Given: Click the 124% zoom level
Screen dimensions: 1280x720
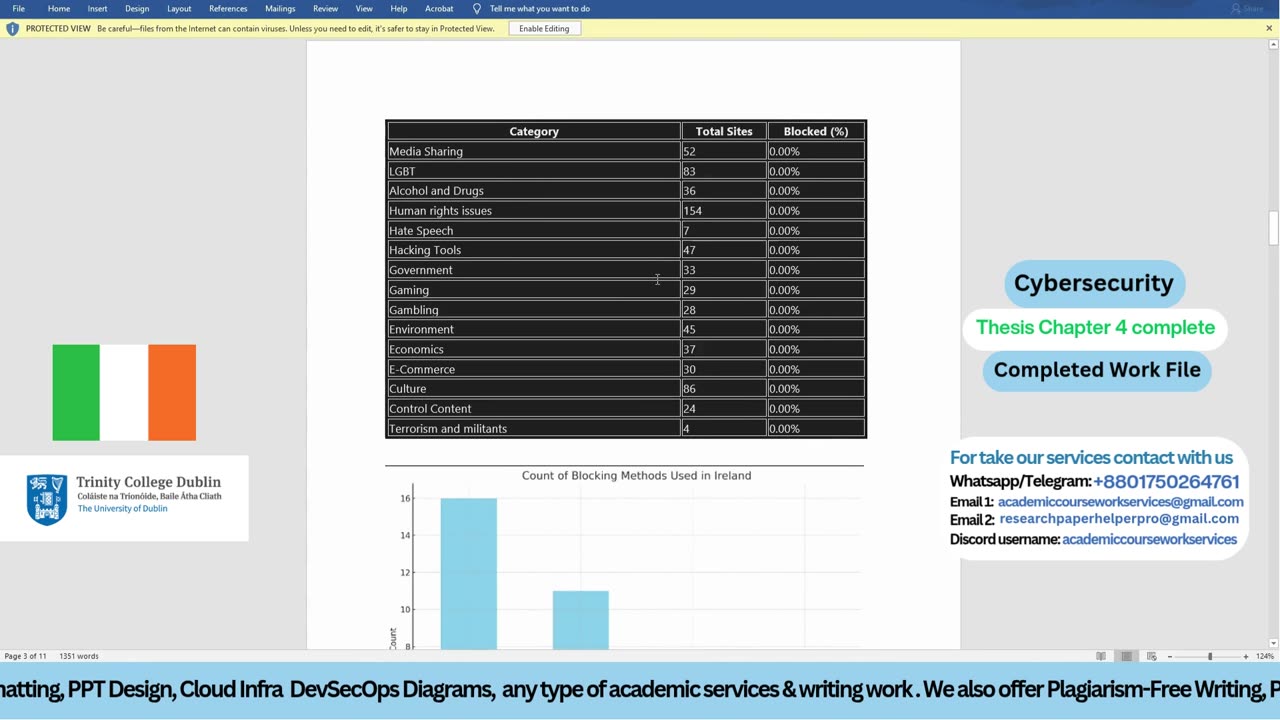Looking at the screenshot, I should tap(1265, 656).
